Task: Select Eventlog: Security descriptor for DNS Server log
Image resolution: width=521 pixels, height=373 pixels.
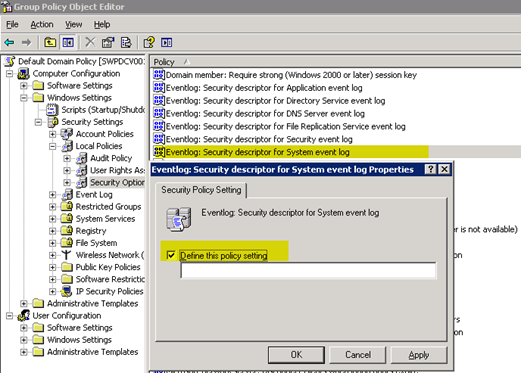Action: tap(265, 114)
